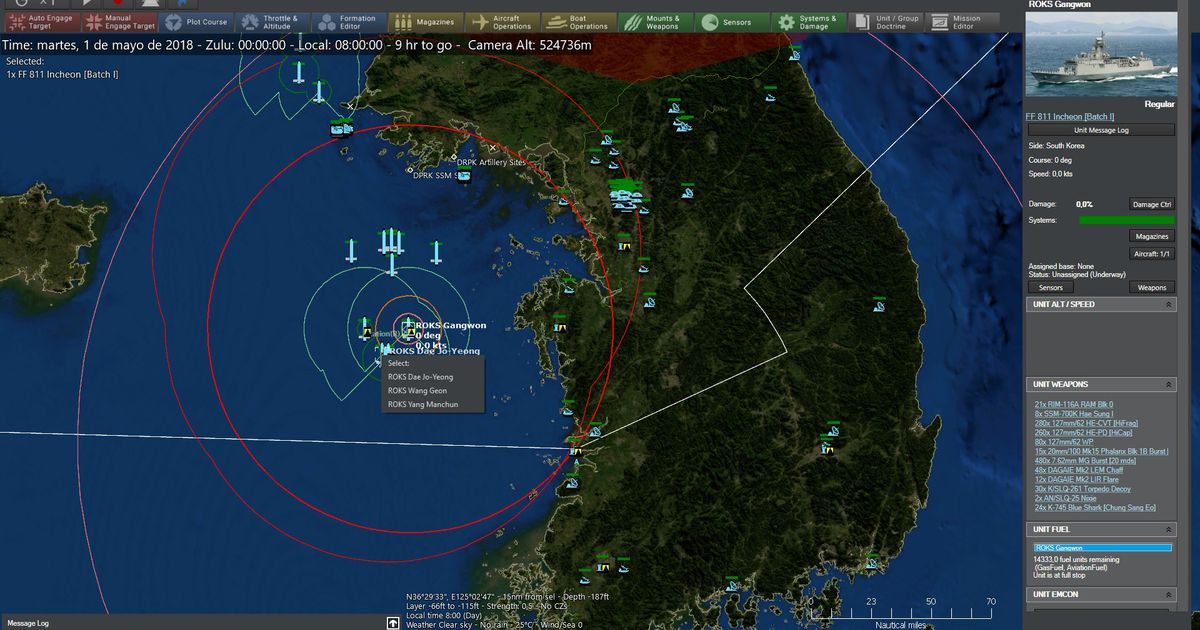Open the 280x 127mm/62 HE-CVT [HiFrag] link
1200x630 pixels.
click(1086, 423)
